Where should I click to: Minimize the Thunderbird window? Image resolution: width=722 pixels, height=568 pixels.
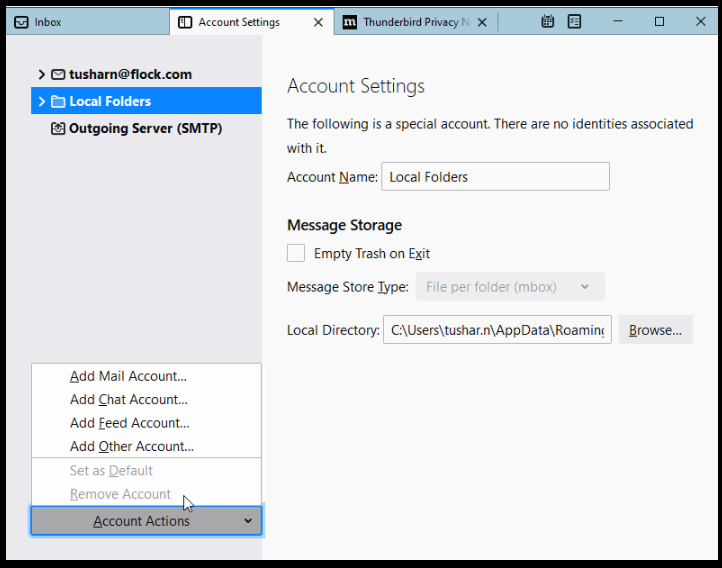(618, 21)
